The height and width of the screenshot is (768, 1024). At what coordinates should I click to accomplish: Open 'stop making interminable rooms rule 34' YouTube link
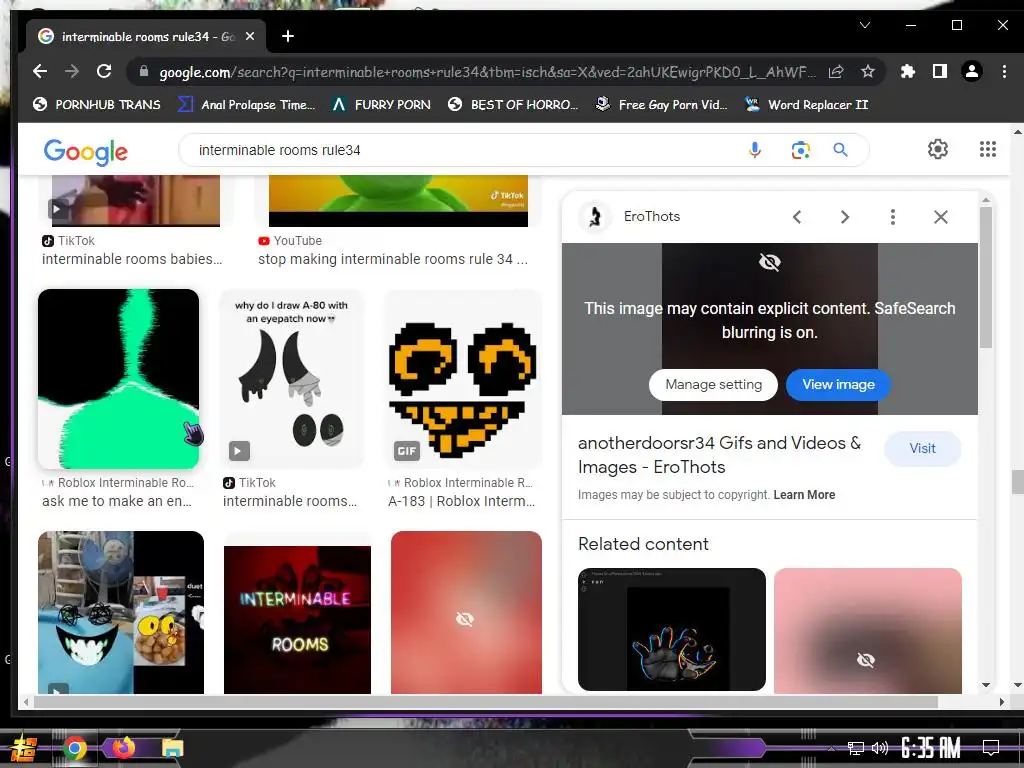pos(392,259)
